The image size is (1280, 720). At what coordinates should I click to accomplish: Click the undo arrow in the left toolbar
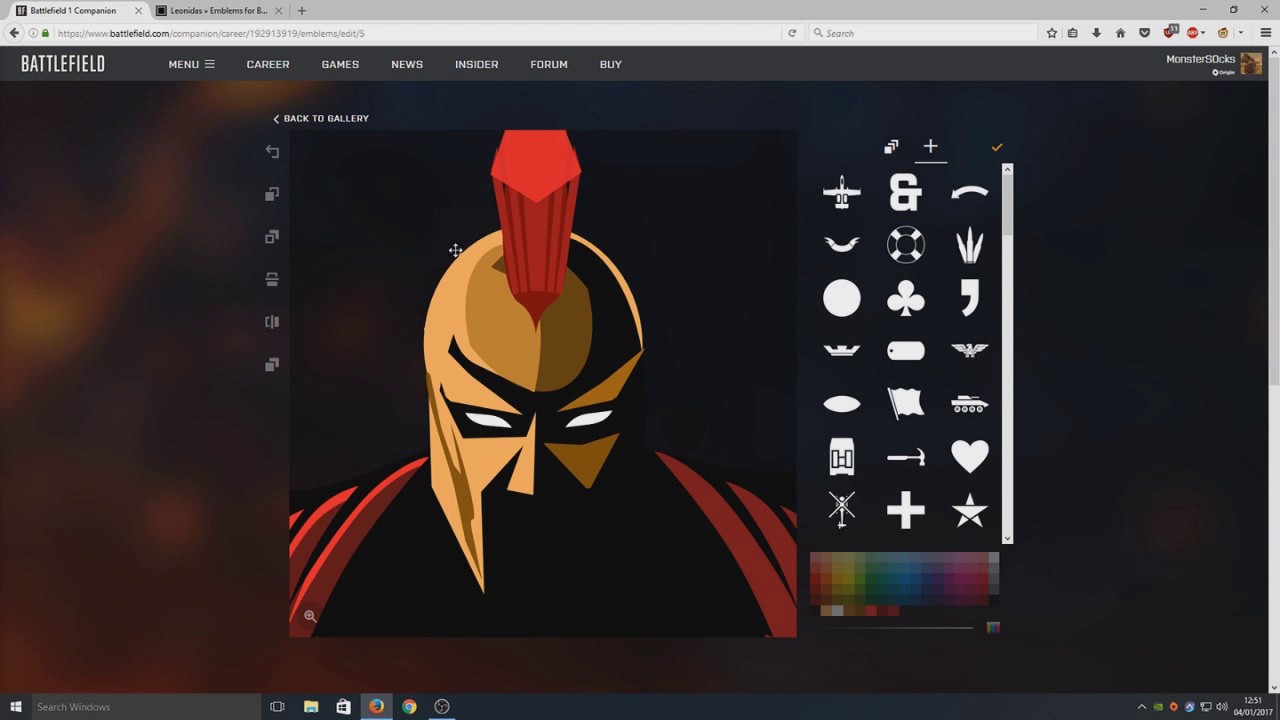(272, 150)
